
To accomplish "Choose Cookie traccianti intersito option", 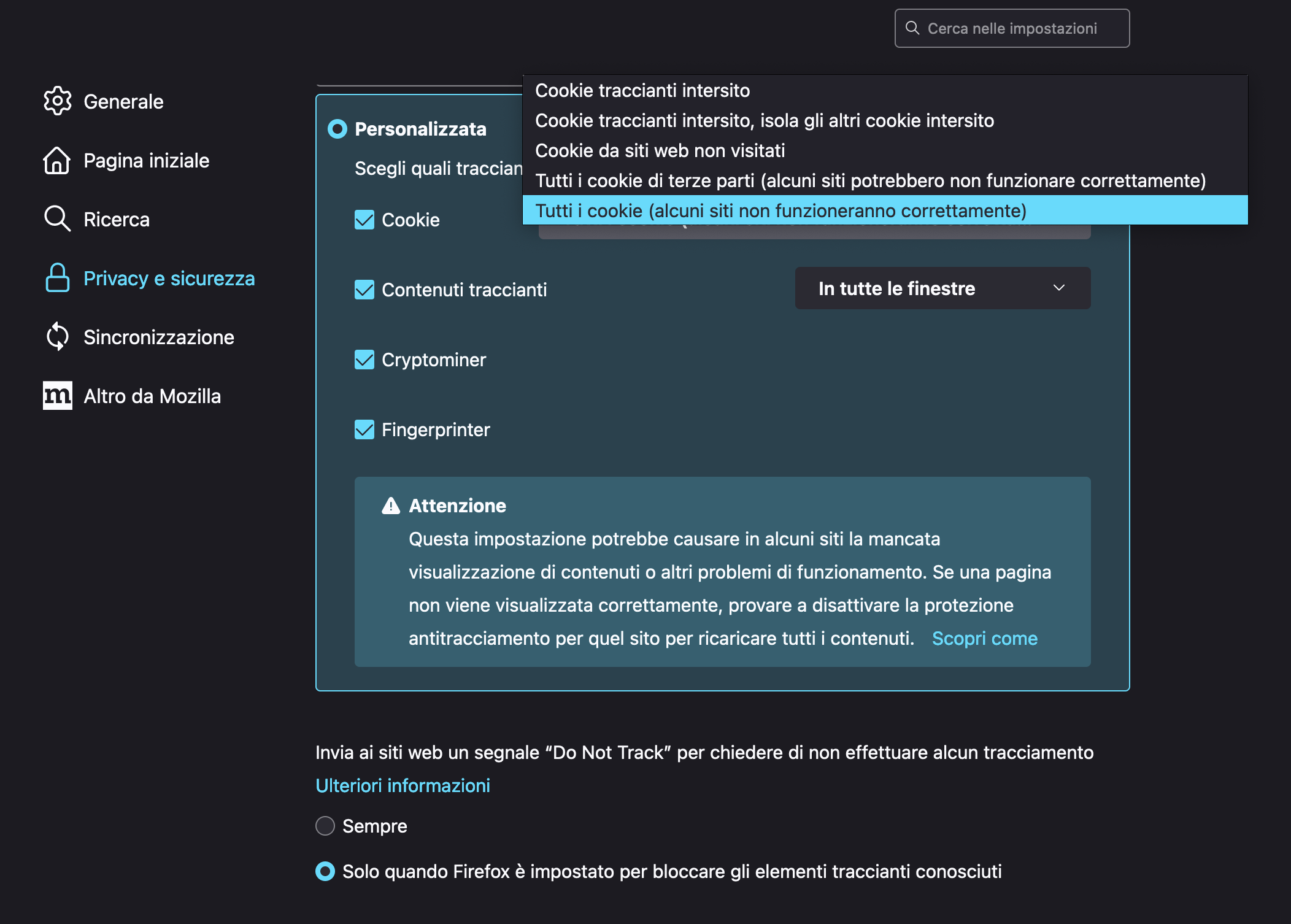I will (642, 91).
